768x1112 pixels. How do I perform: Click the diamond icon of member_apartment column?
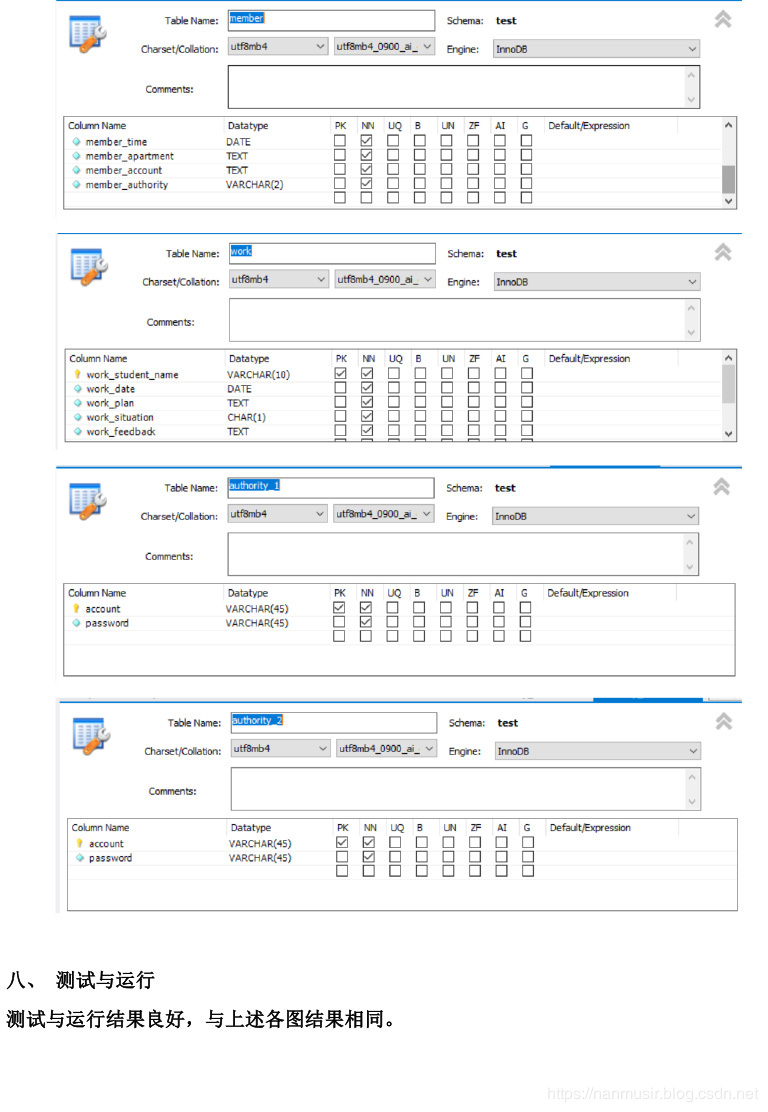tap(76, 156)
